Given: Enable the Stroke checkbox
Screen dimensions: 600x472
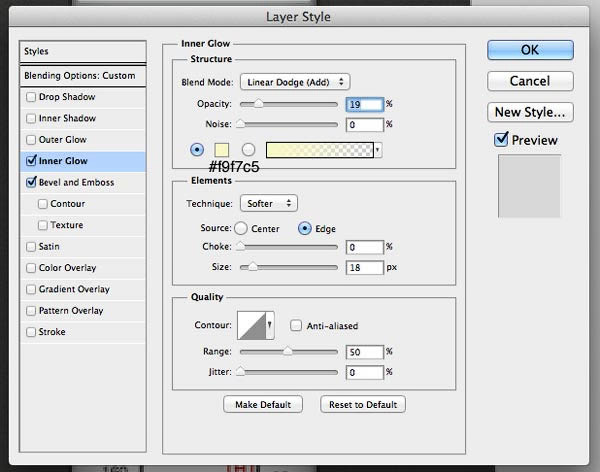Looking at the screenshot, I should [31, 332].
